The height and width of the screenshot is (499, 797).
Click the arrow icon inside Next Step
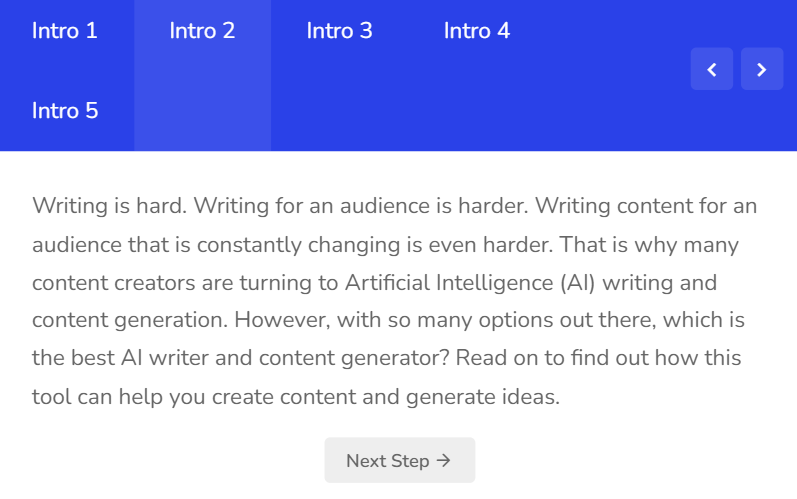pyautogui.click(x=444, y=460)
